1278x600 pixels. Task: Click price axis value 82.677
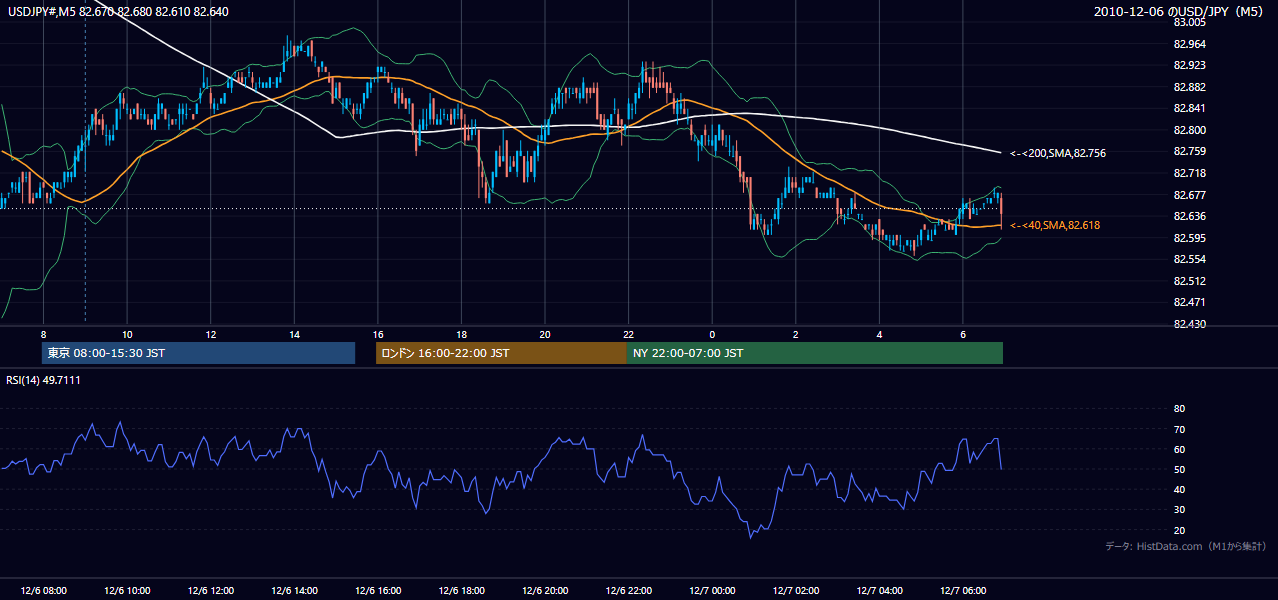[1189, 195]
